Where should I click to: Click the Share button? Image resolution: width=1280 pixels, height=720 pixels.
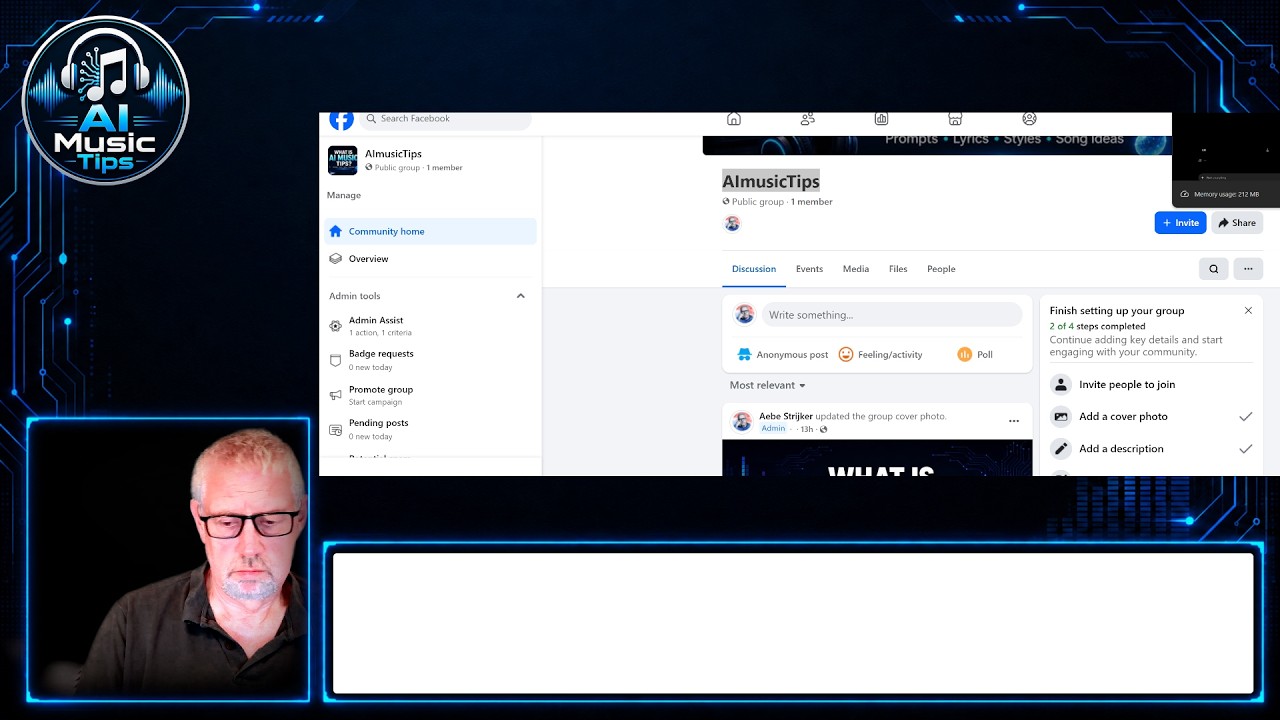(x=1237, y=223)
